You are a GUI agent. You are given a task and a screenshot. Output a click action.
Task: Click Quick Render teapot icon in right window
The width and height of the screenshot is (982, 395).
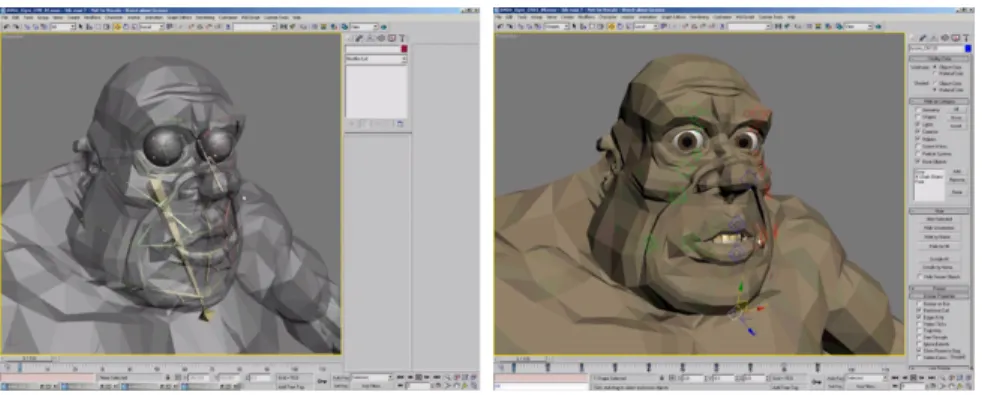tap(878, 27)
